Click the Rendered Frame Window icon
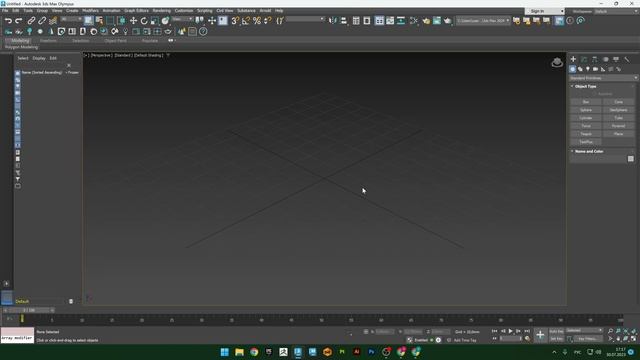Image resolution: width=640 pixels, height=360 pixels. point(437,20)
